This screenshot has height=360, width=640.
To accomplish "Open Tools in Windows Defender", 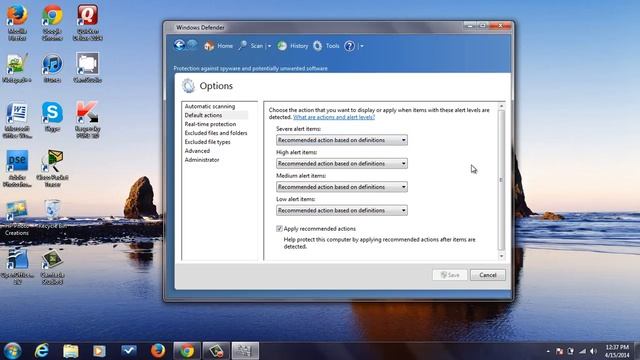I will pyautogui.click(x=326, y=46).
